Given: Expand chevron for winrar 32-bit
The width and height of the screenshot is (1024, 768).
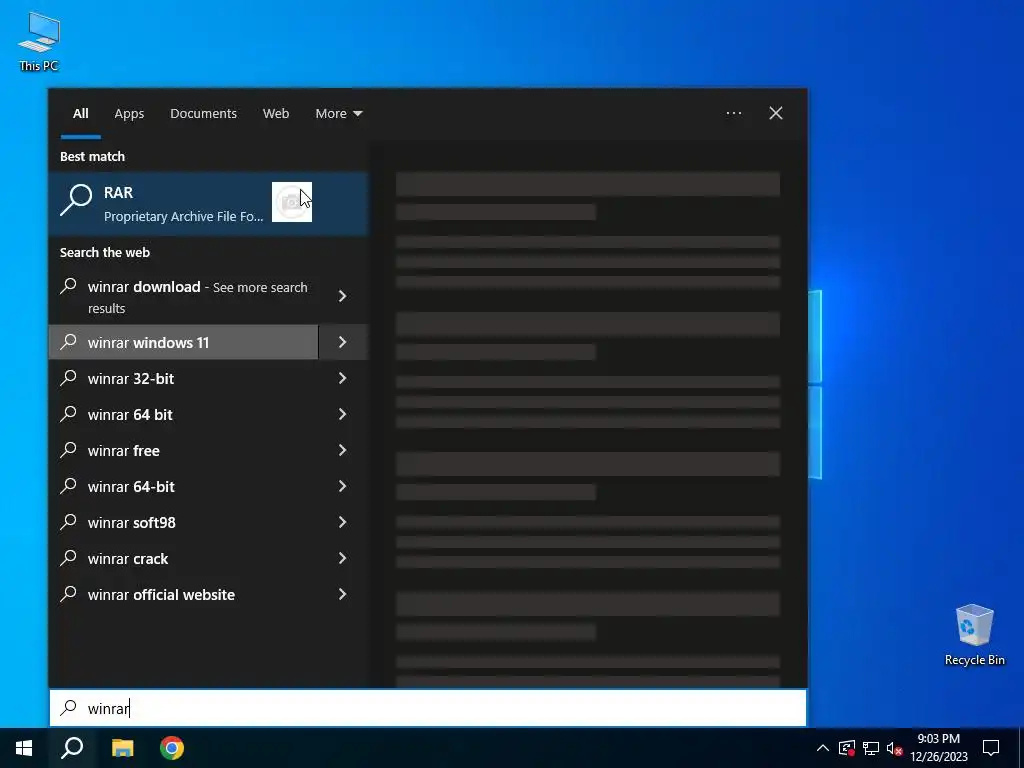Looking at the screenshot, I should coord(343,378).
